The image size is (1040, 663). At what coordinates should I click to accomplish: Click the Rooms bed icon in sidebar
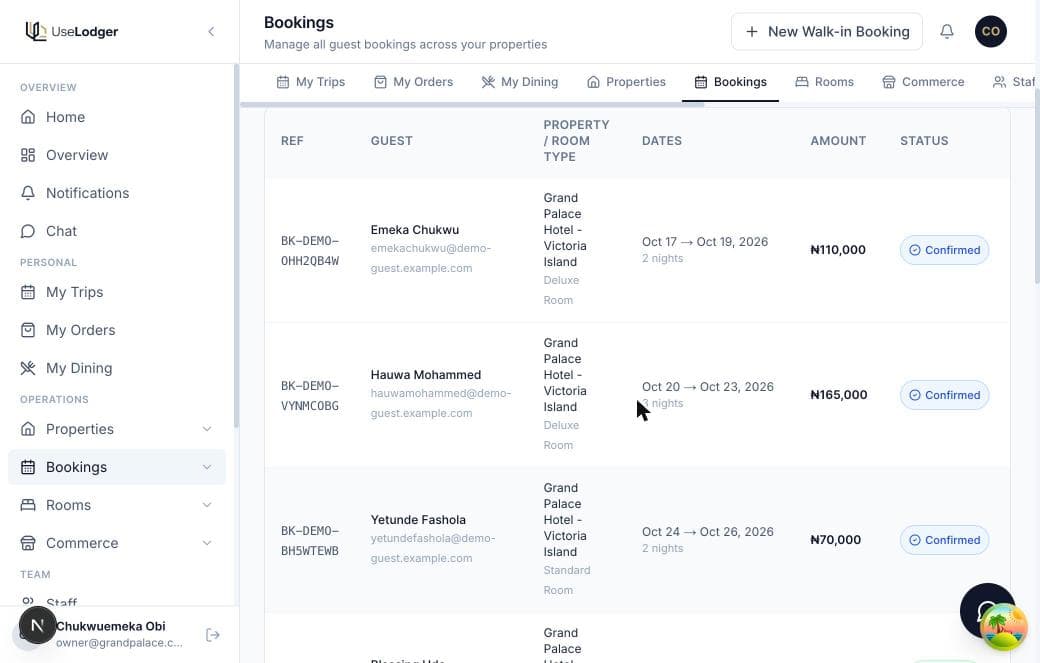28,505
